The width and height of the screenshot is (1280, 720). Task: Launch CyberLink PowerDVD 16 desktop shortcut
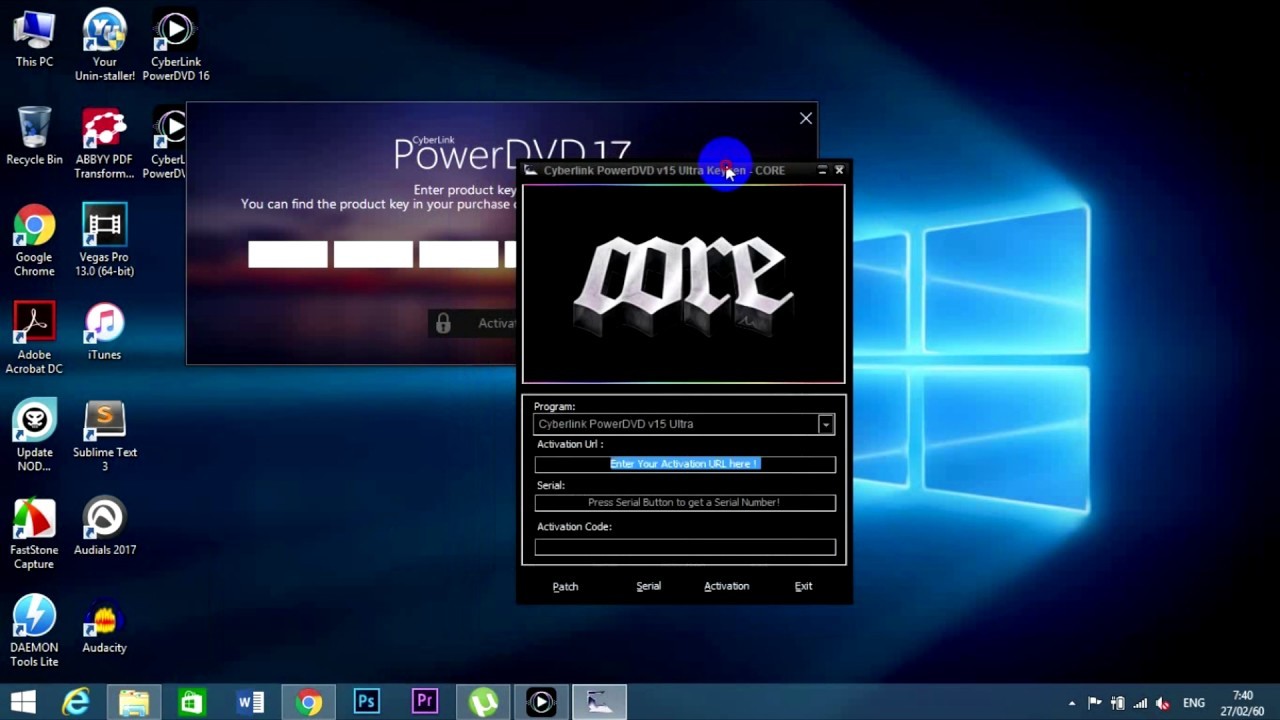[175, 45]
